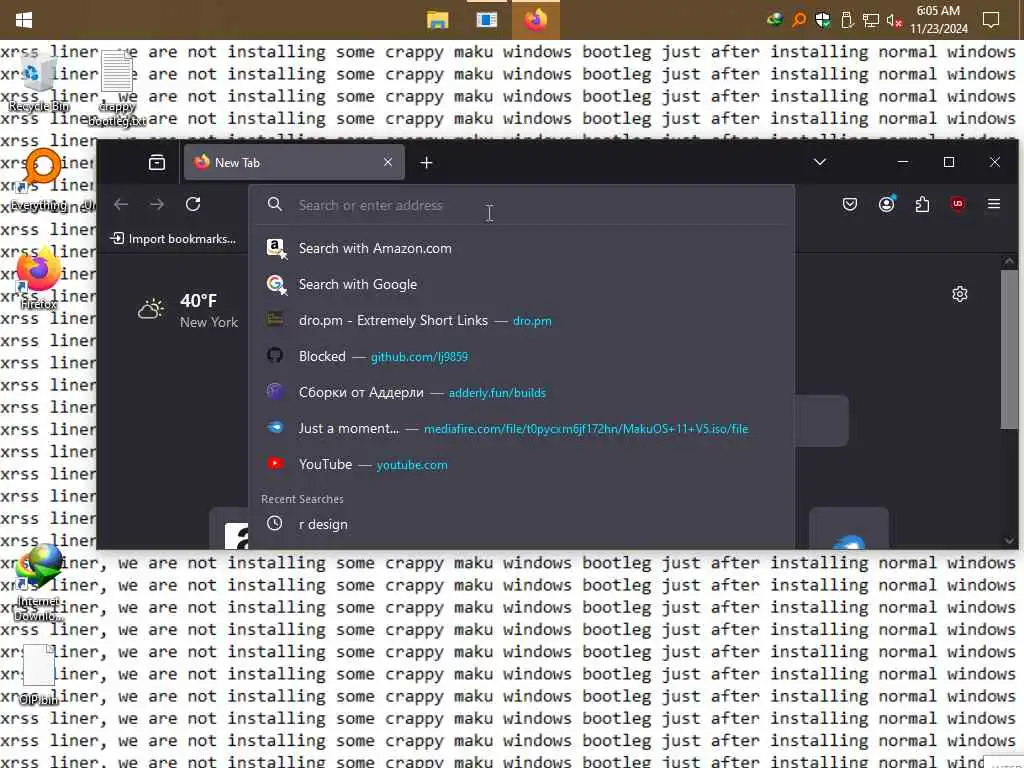
Task: Open new tab personalize gear icon
Action: 959,294
